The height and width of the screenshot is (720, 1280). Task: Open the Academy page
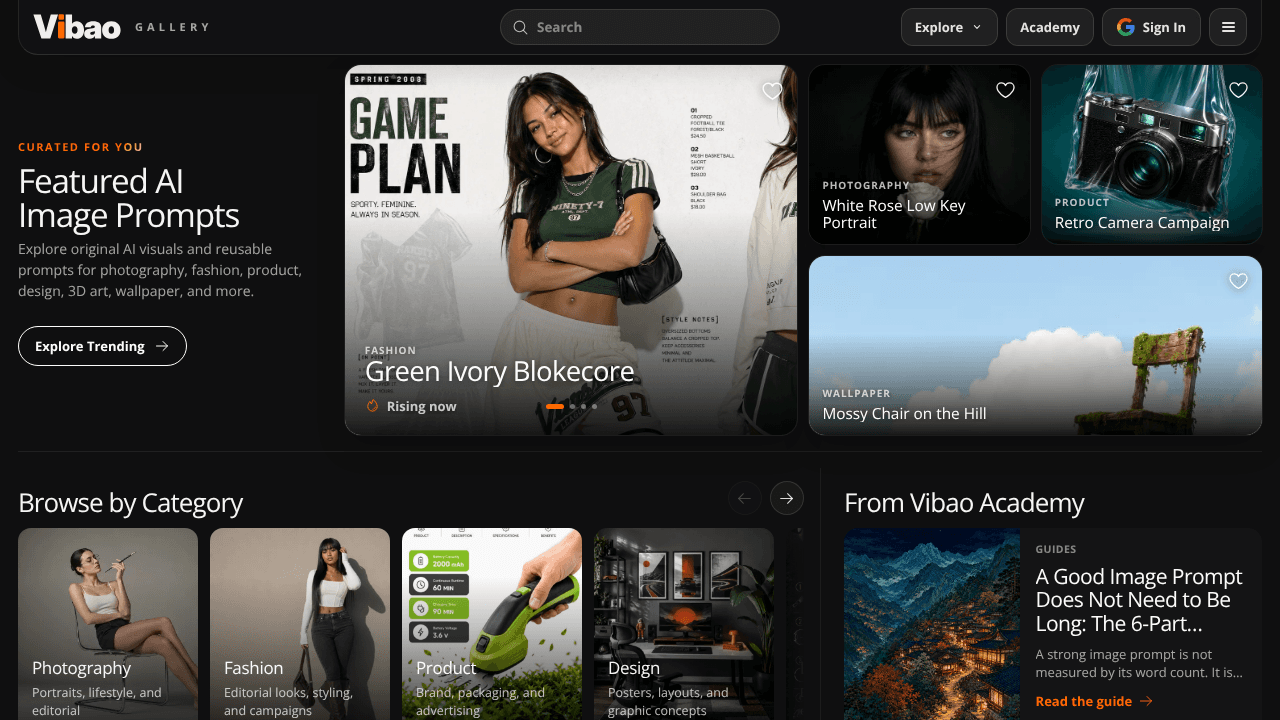tap(1050, 27)
